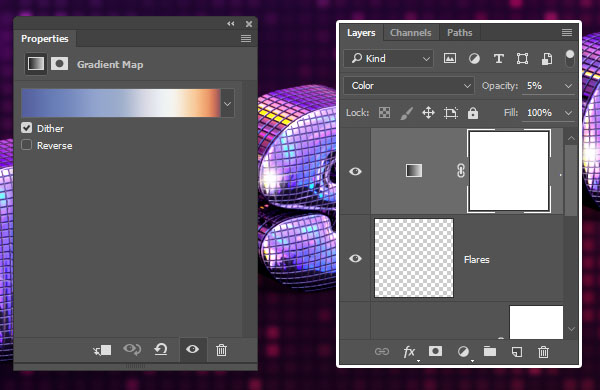
Task: Open the layer style fx menu
Action: (x=409, y=352)
